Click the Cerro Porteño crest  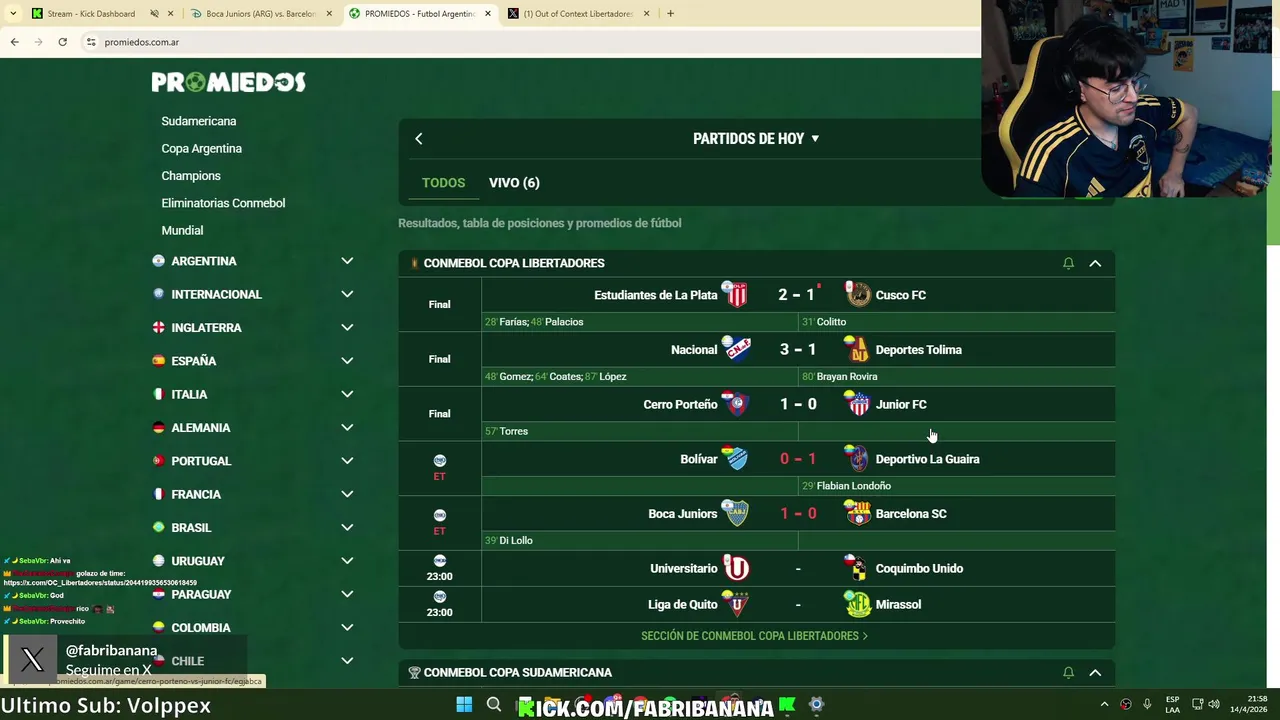coord(736,404)
